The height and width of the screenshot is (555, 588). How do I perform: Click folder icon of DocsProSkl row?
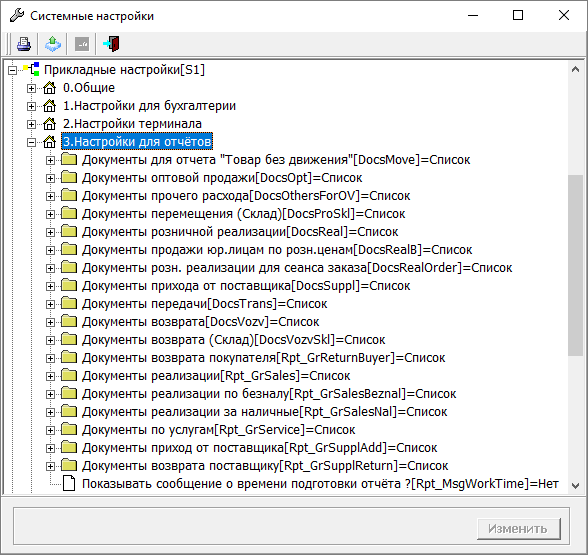click(69, 213)
